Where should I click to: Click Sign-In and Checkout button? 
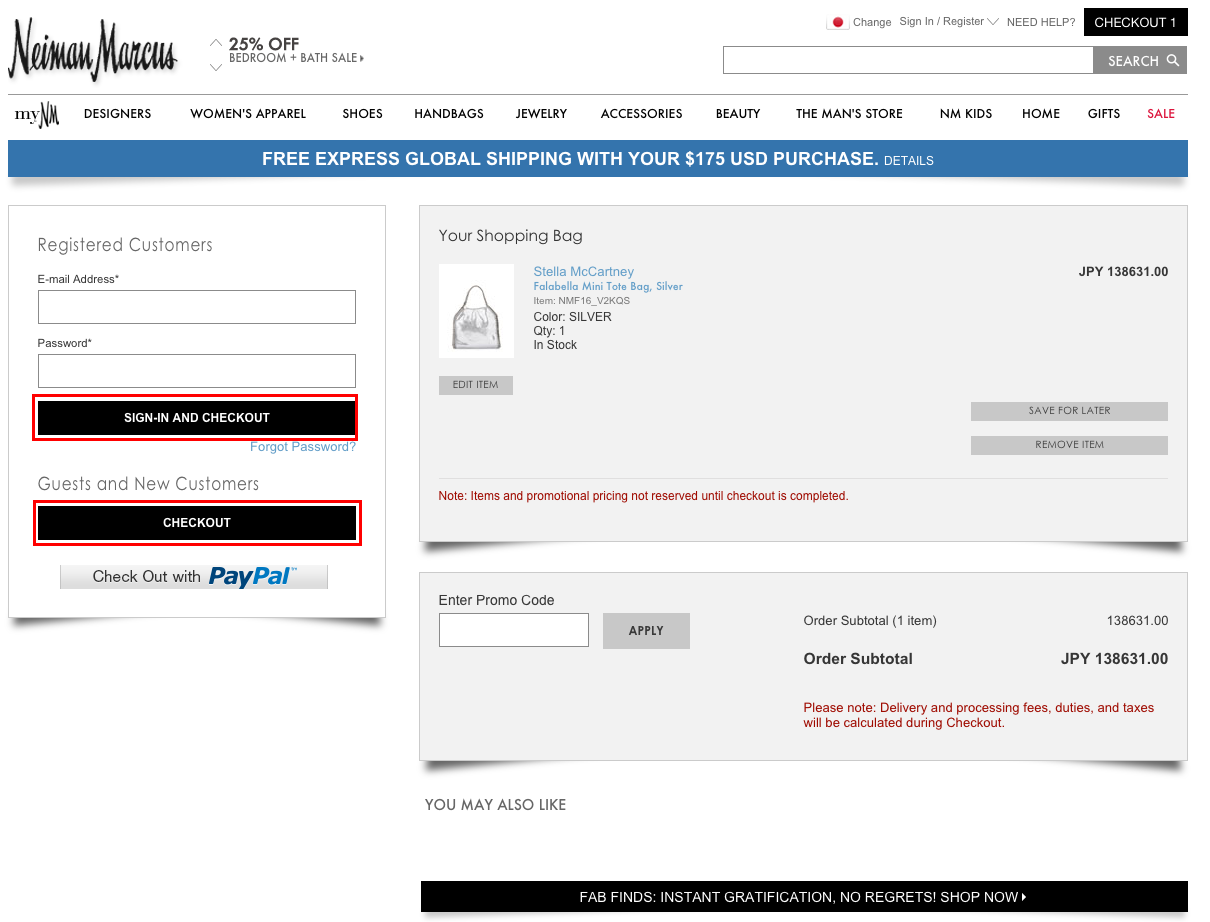[x=197, y=417]
